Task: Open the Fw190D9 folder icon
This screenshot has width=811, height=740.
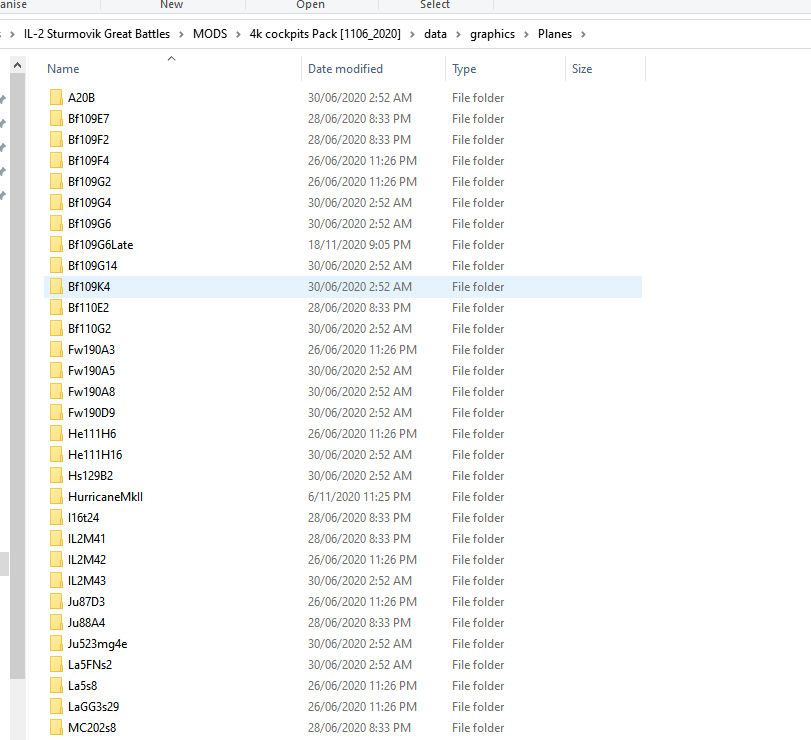Action: 57,412
